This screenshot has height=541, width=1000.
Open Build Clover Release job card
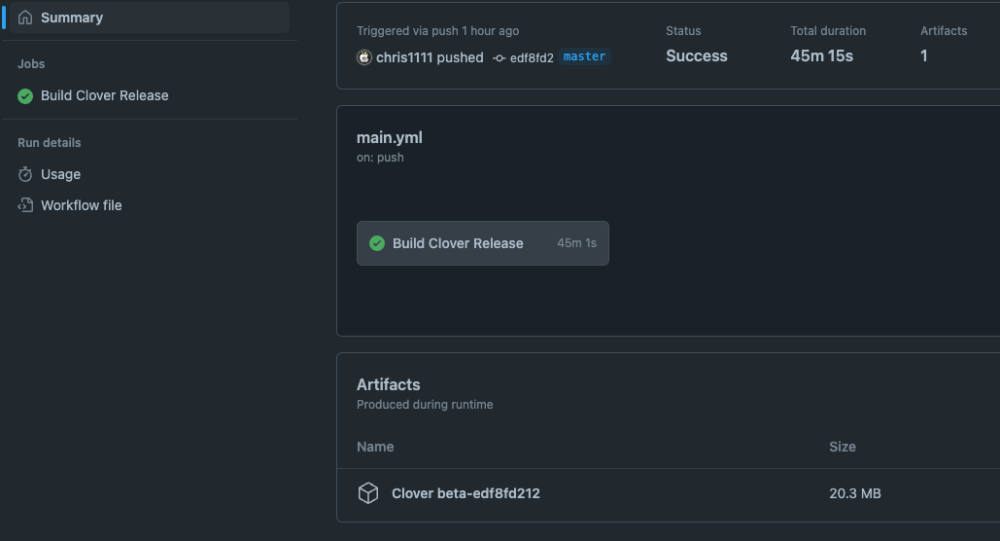(x=483, y=243)
